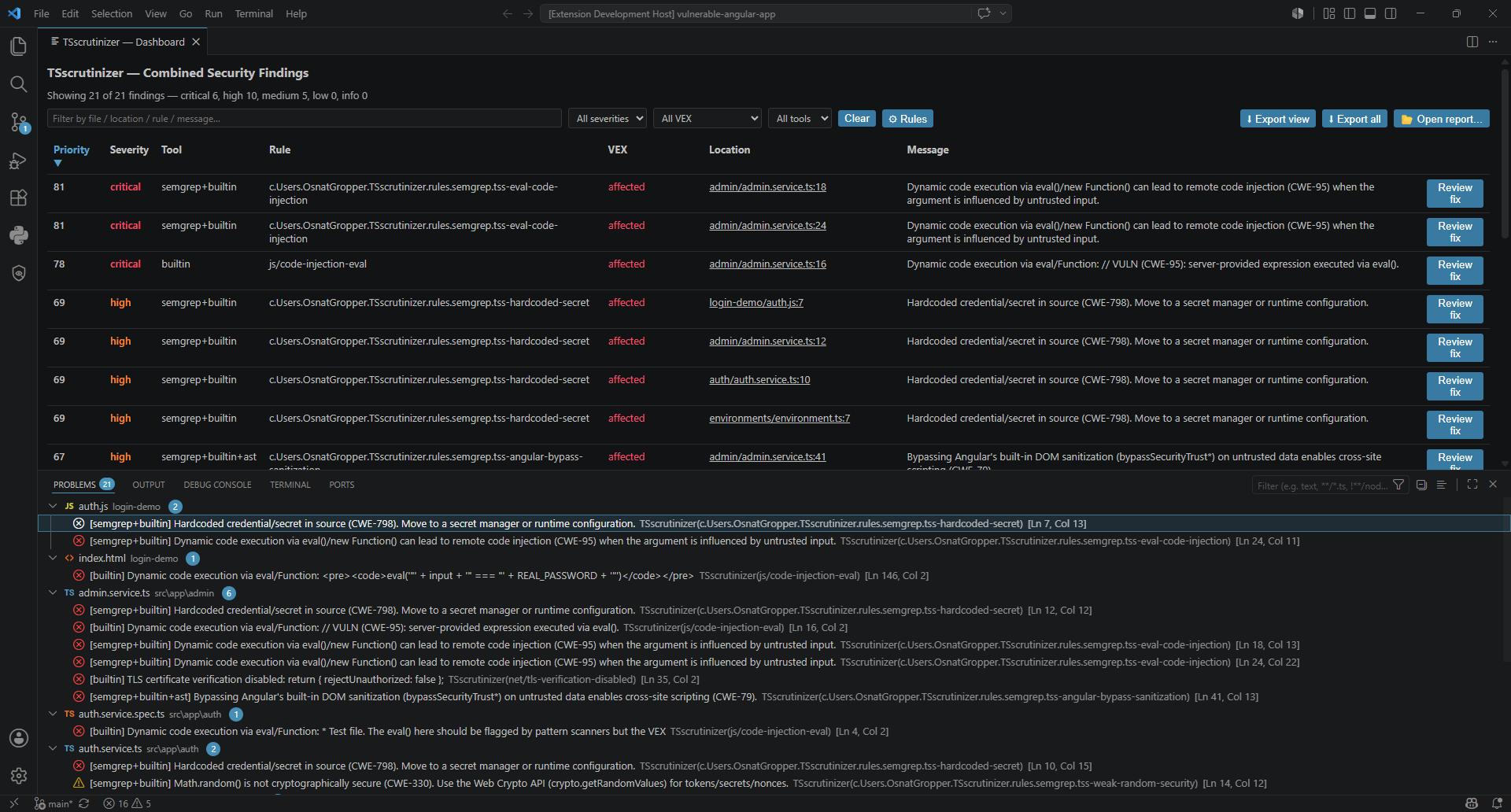The width and height of the screenshot is (1511, 812).
Task: Open the editor More Actions ellipsis menu
Action: (x=1493, y=42)
